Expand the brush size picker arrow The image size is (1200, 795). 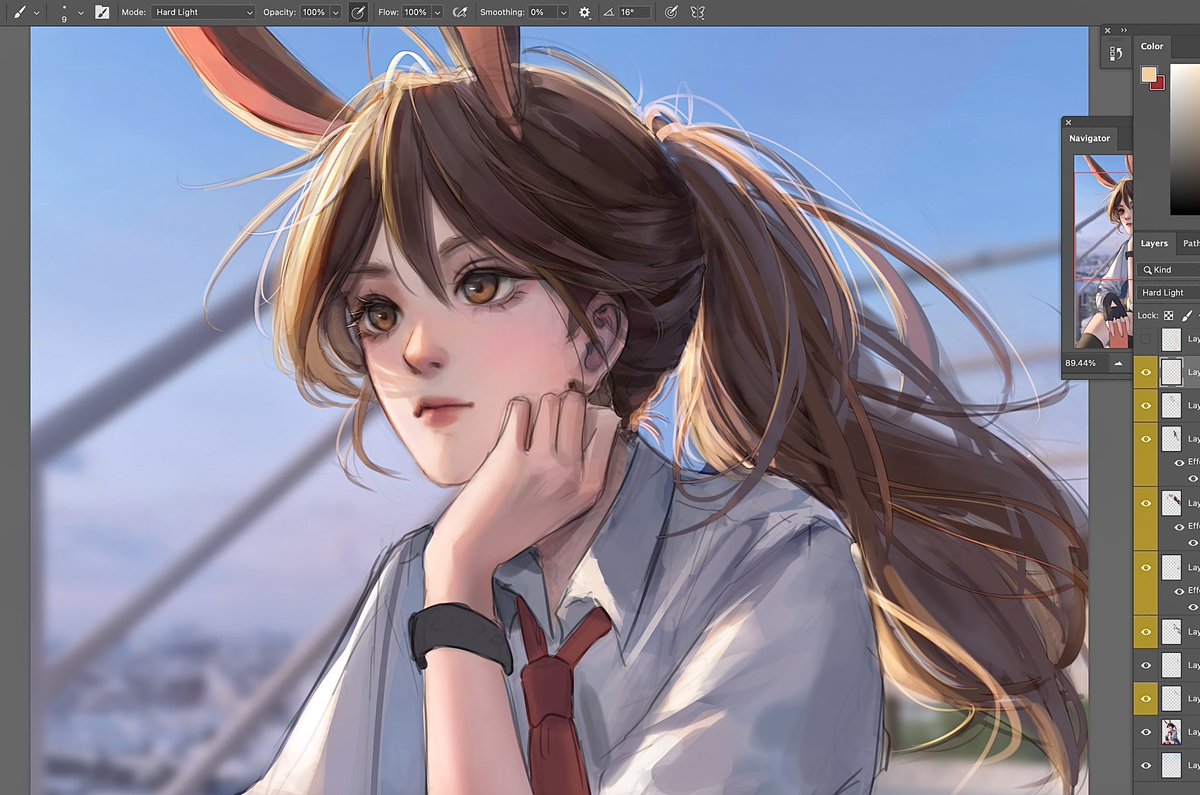pos(80,13)
